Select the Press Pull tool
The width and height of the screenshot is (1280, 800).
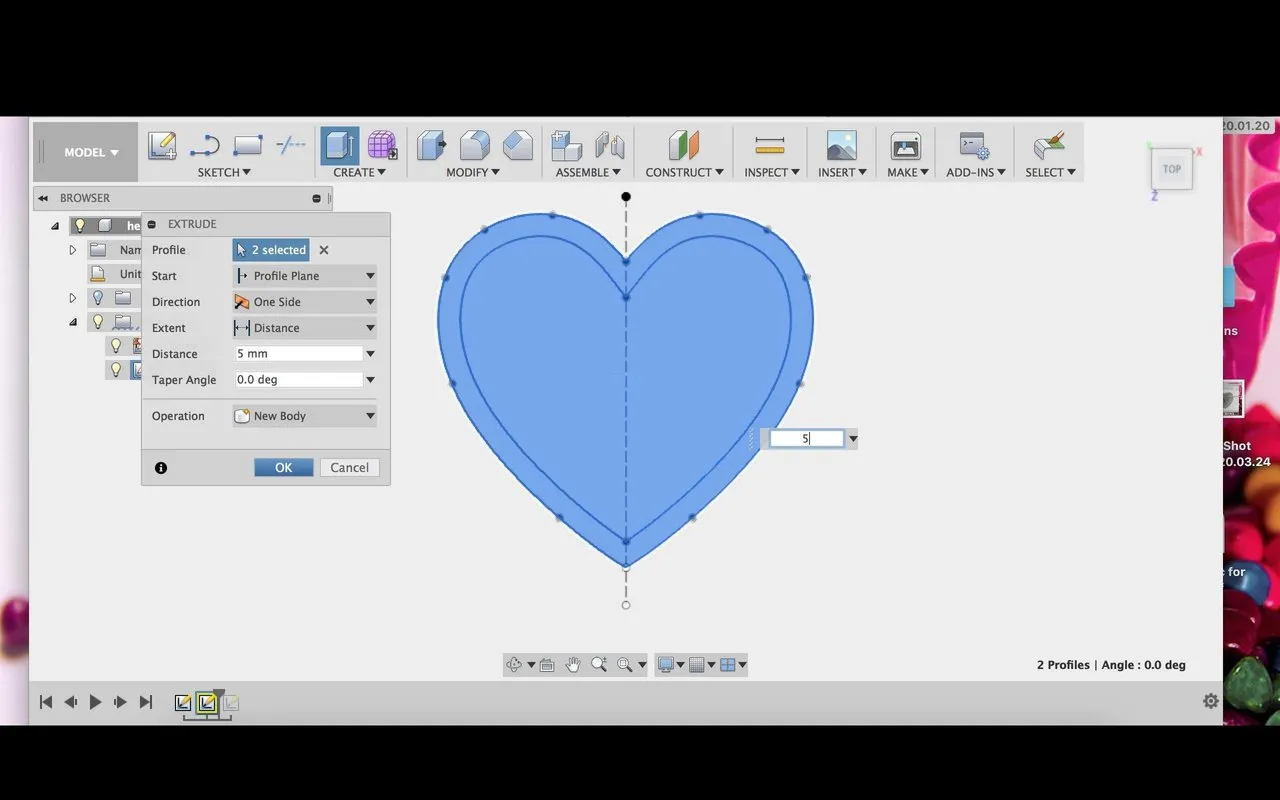point(431,146)
